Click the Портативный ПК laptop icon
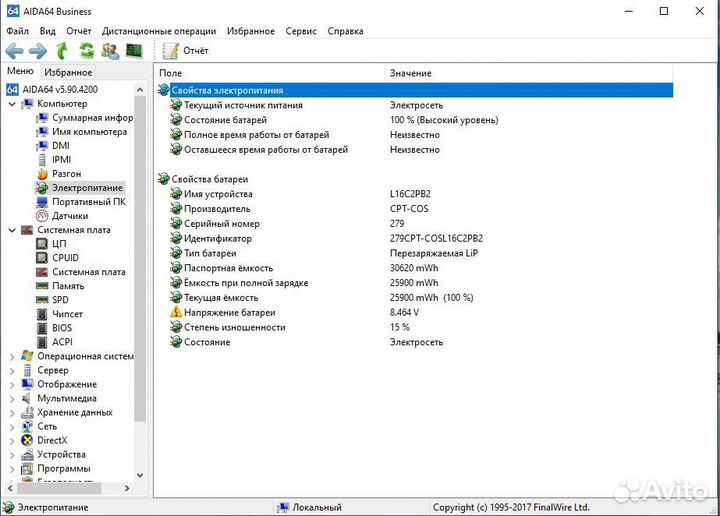The width and height of the screenshot is (720, 516). (42, 202)
